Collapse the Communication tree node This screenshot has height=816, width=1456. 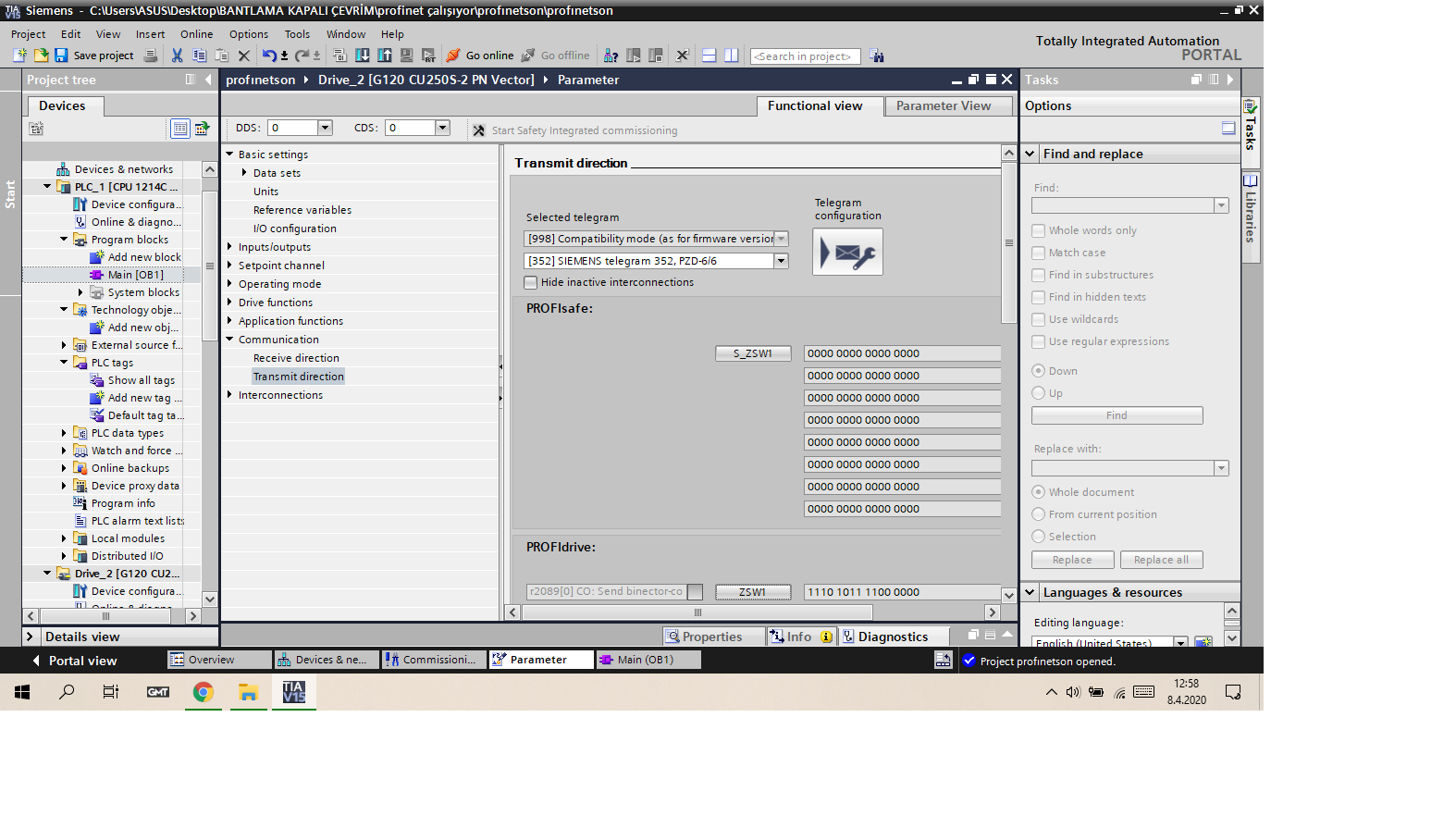click(229, 340)
